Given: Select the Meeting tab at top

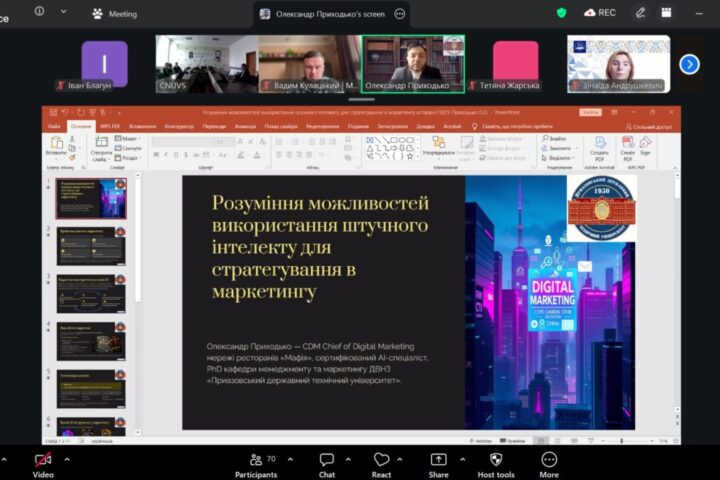Looking at the screenshot, I should point(114,14).
